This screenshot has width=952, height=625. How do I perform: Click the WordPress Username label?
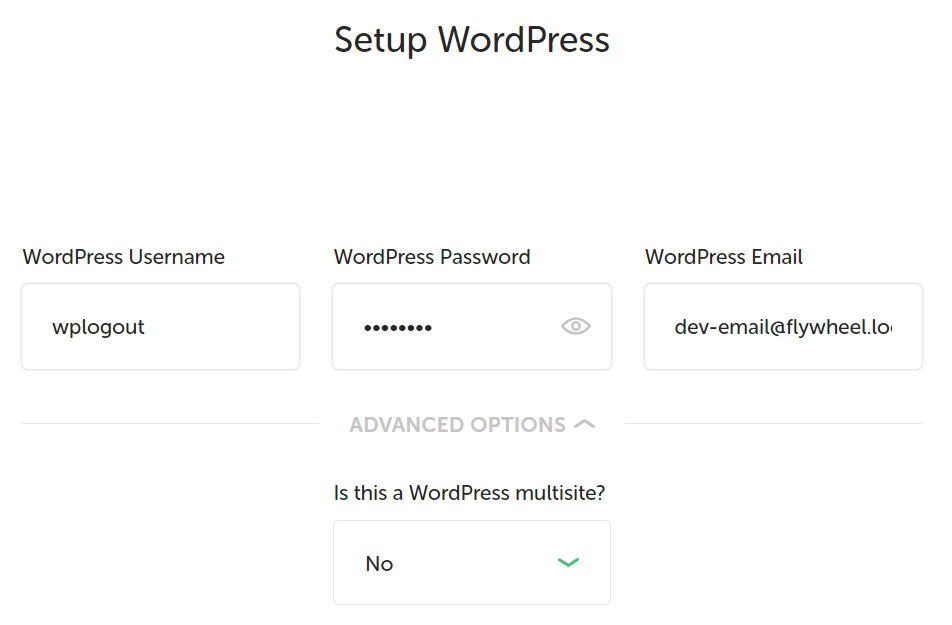coord(124,257)
